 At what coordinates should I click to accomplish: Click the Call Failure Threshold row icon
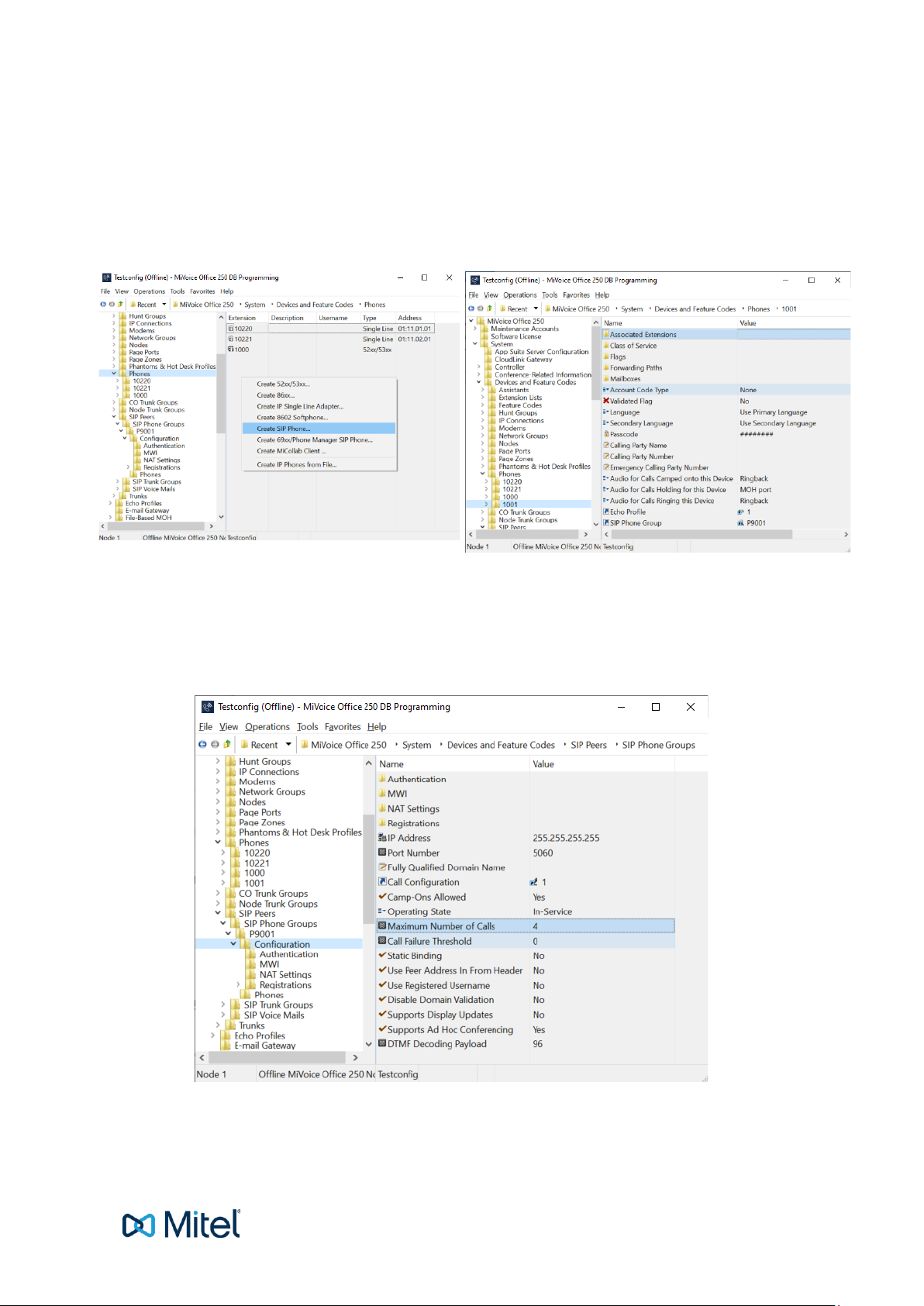click(382, 941)
